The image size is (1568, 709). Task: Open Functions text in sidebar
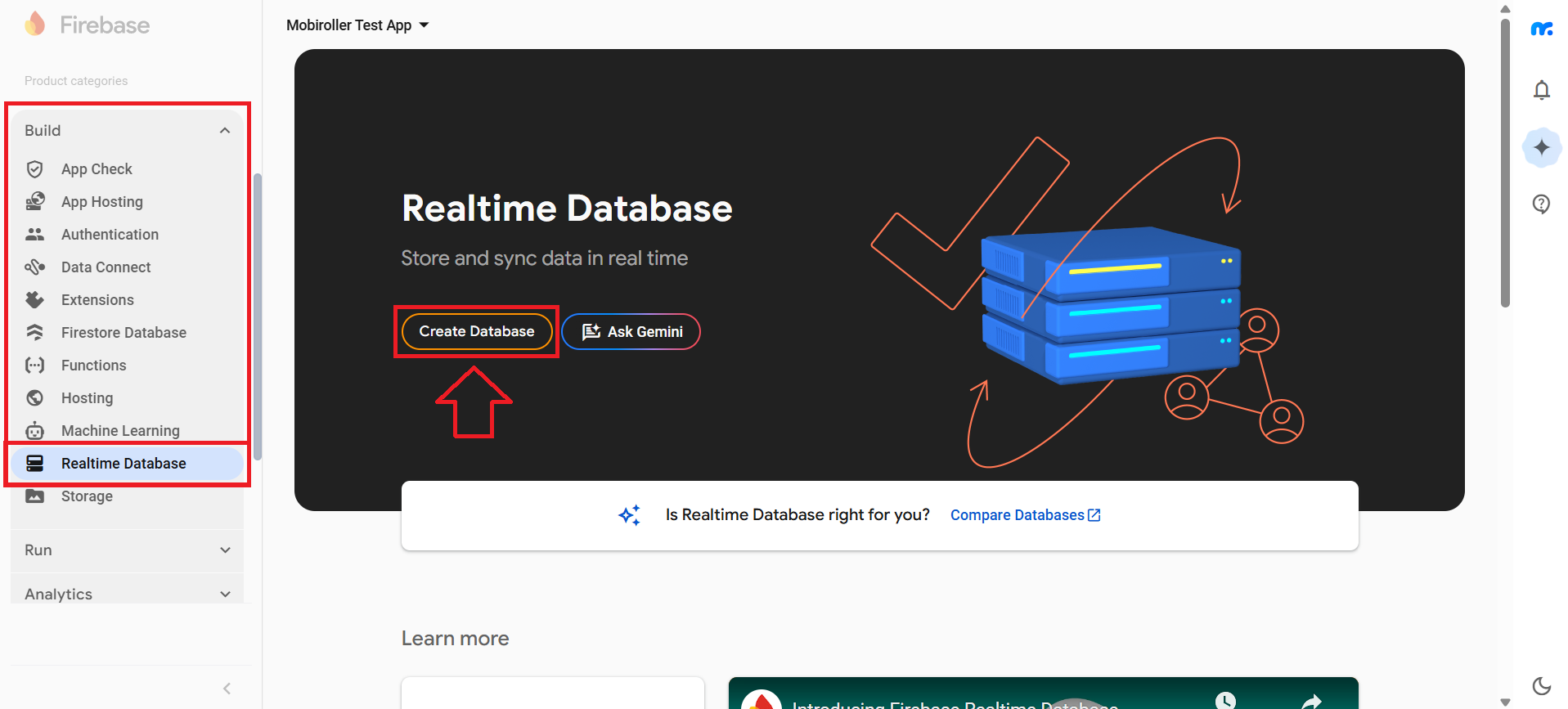click(x=94, y=366)
